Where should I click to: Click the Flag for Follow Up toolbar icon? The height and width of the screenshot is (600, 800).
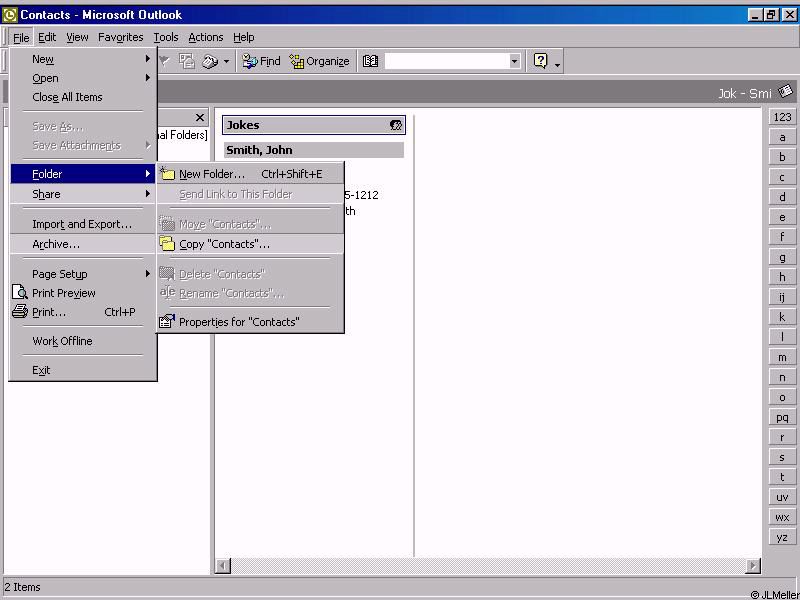(164, 61)
